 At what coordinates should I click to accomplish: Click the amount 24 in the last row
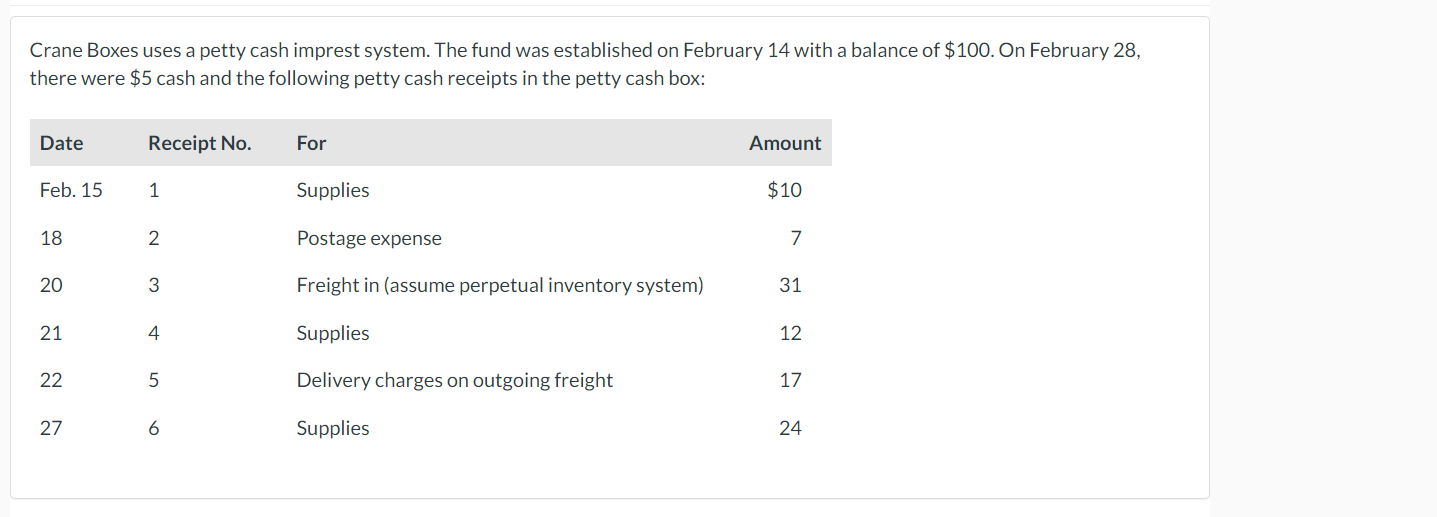(790, 428)
